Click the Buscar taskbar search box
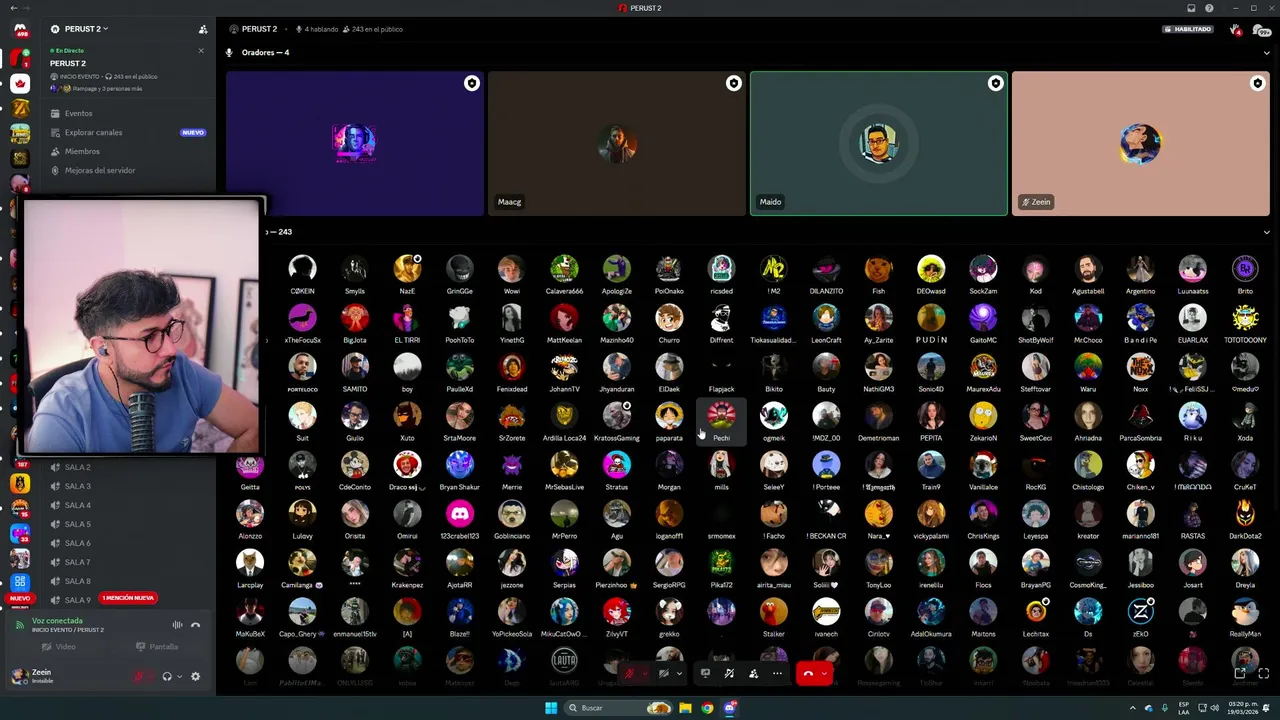 pyautogui.click(x=618, y=708)
